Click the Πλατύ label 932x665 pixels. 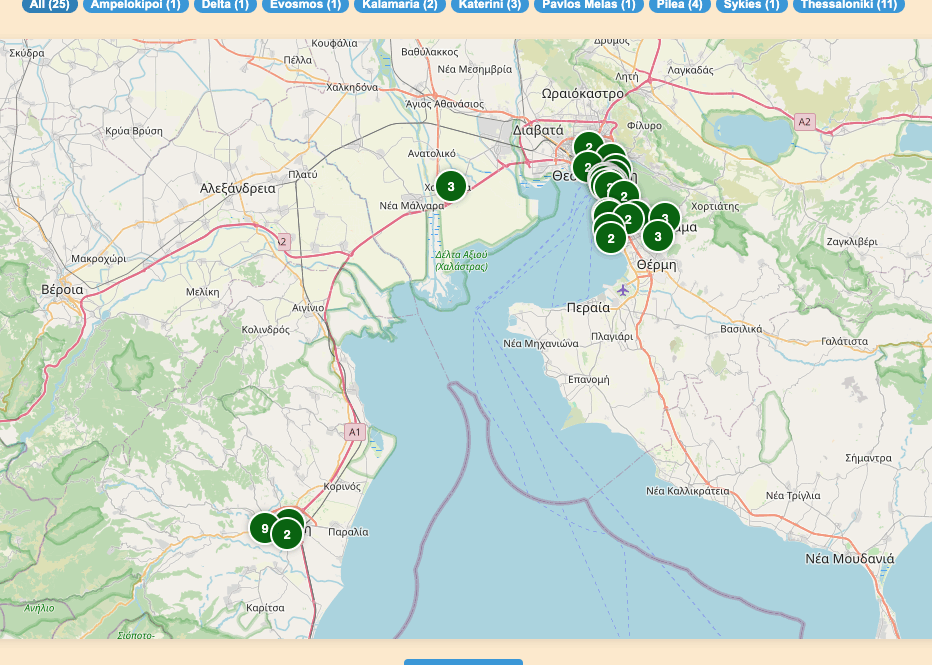click(x=303, y=175)
